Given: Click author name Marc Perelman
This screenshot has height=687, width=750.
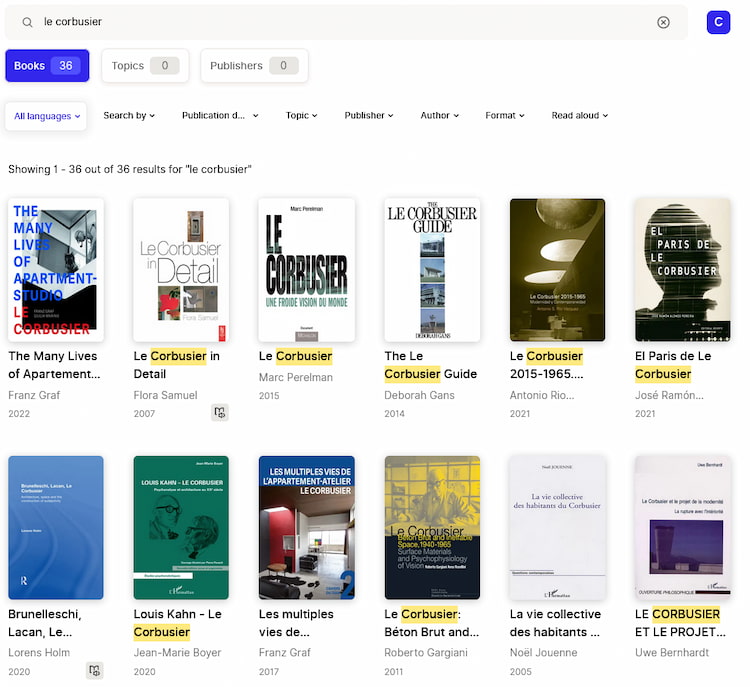Looking at the screenshot, I should tap(296, 377).
